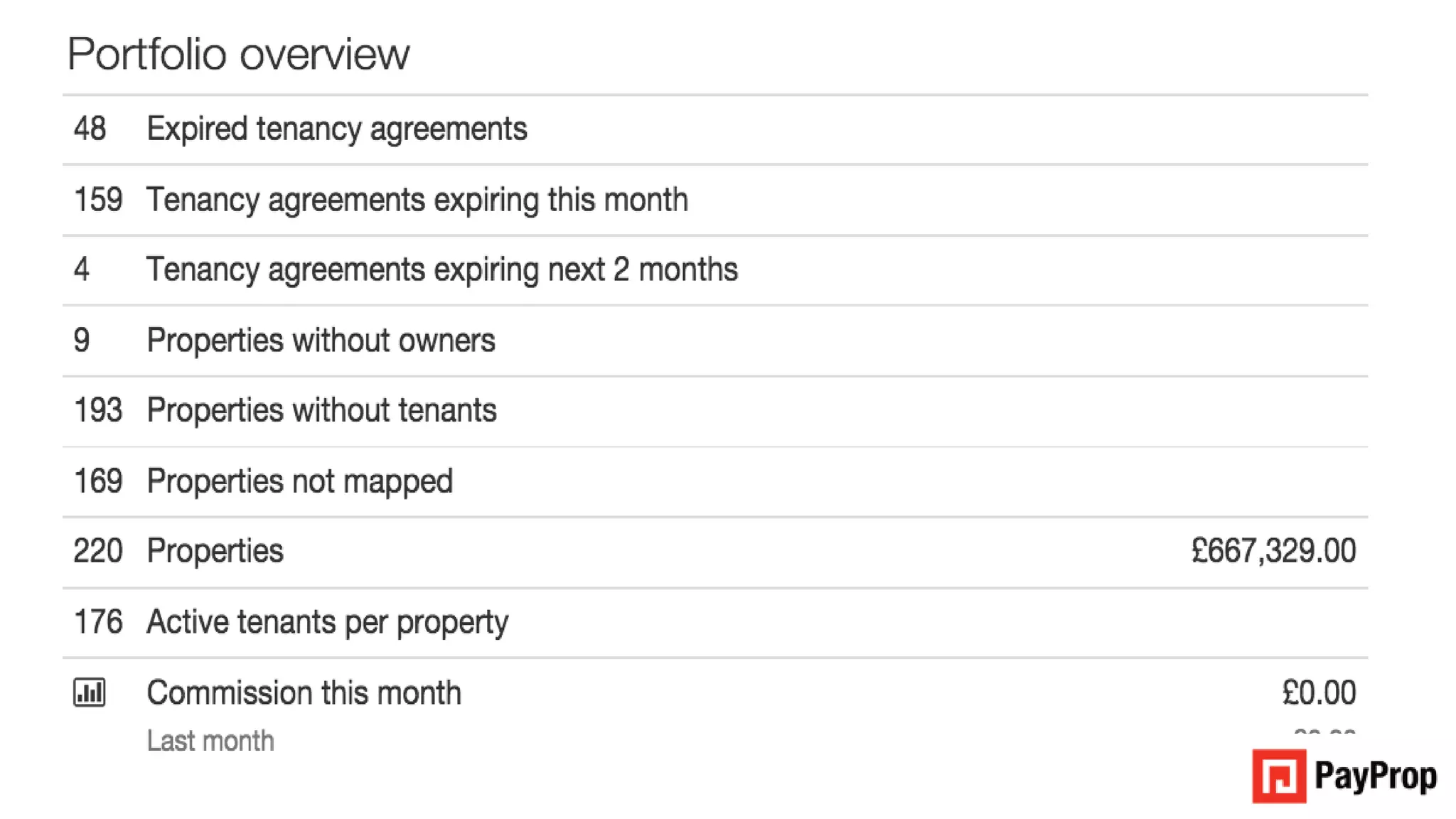Open Properties without owners list
1456x819 pixels.
[x=715, y=341]
